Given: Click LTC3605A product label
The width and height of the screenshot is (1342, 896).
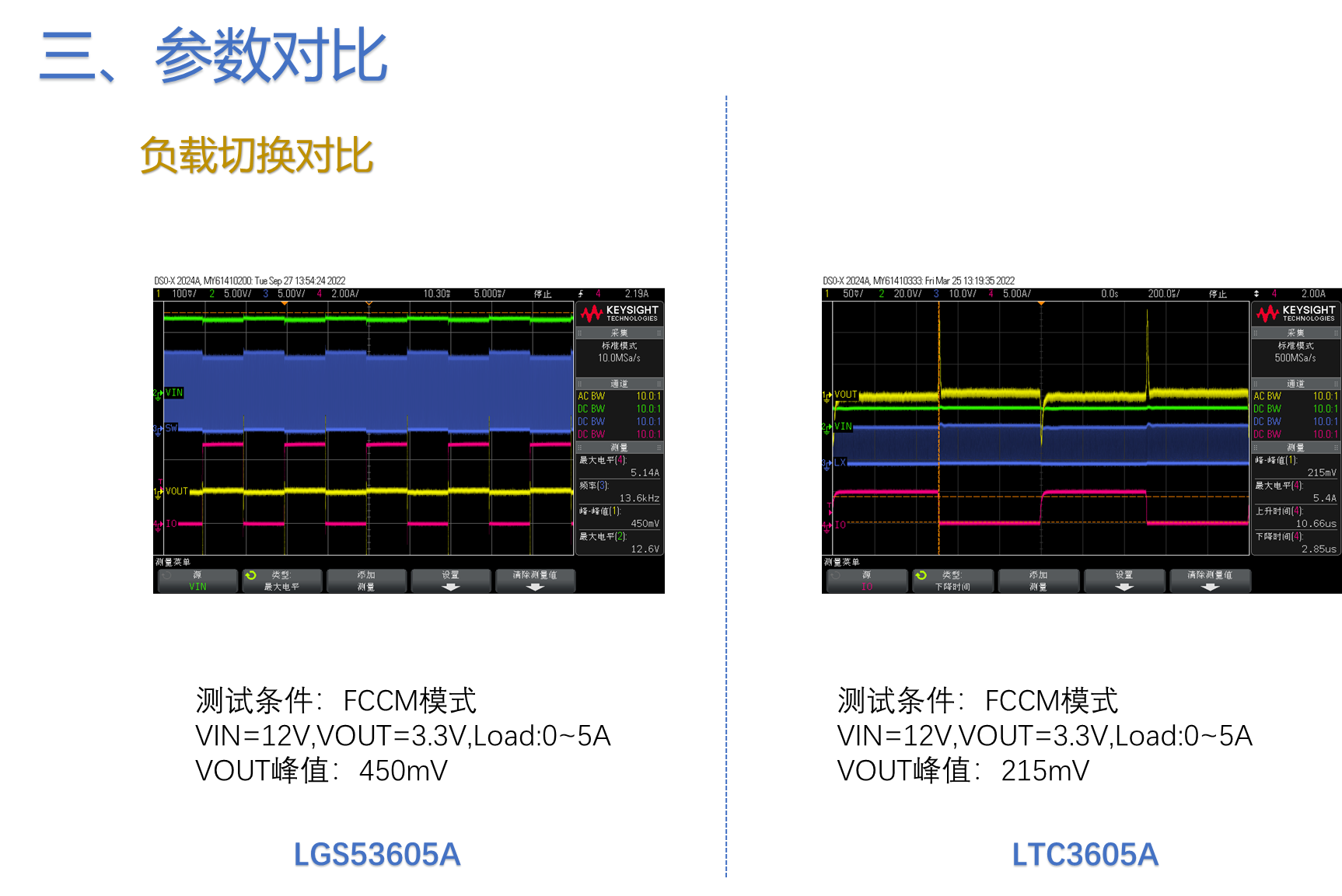Looking at the screenshot, I should (x=1085, y=855).
